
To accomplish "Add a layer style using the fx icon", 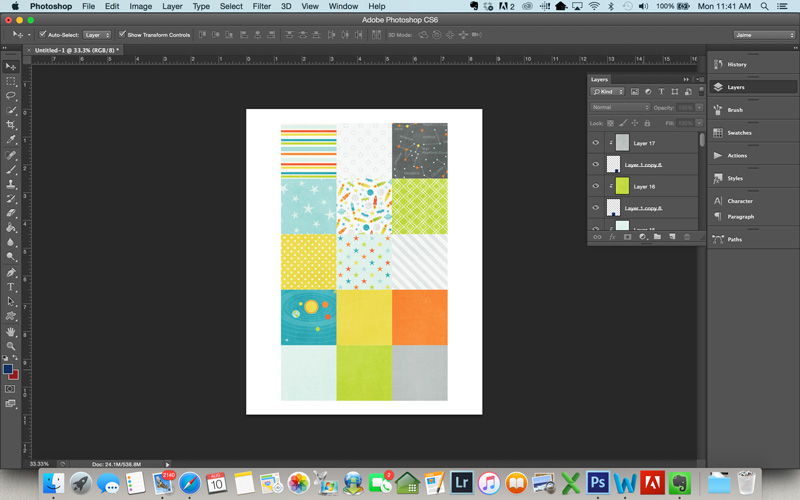I will (x=612, y=237).
